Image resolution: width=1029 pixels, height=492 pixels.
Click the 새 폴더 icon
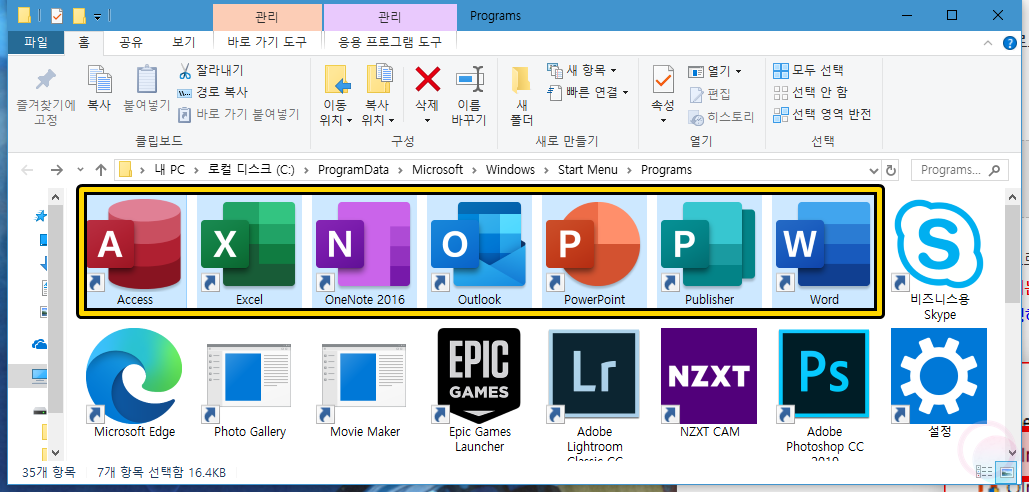522,81
